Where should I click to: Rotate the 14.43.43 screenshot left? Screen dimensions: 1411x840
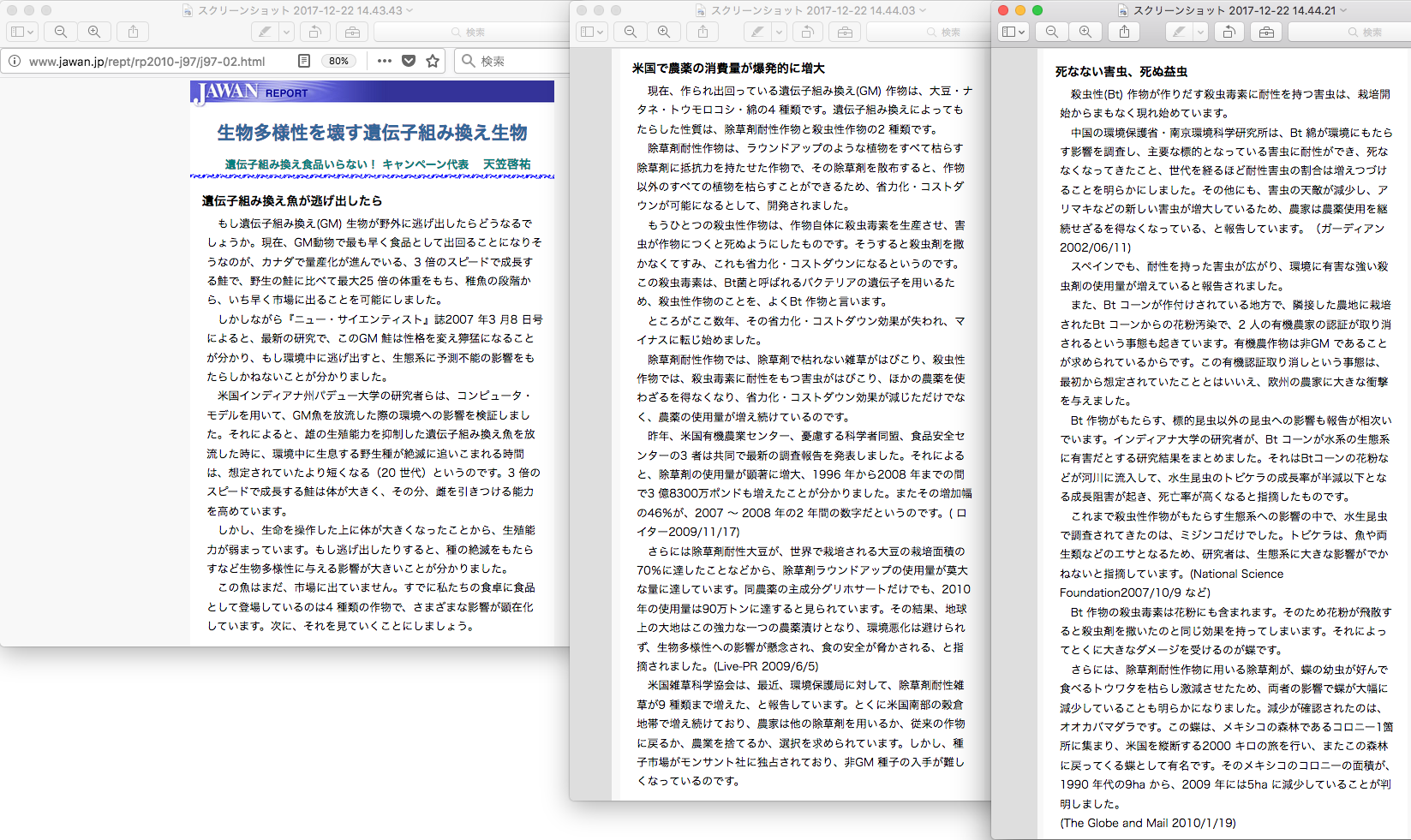[314, 32]
